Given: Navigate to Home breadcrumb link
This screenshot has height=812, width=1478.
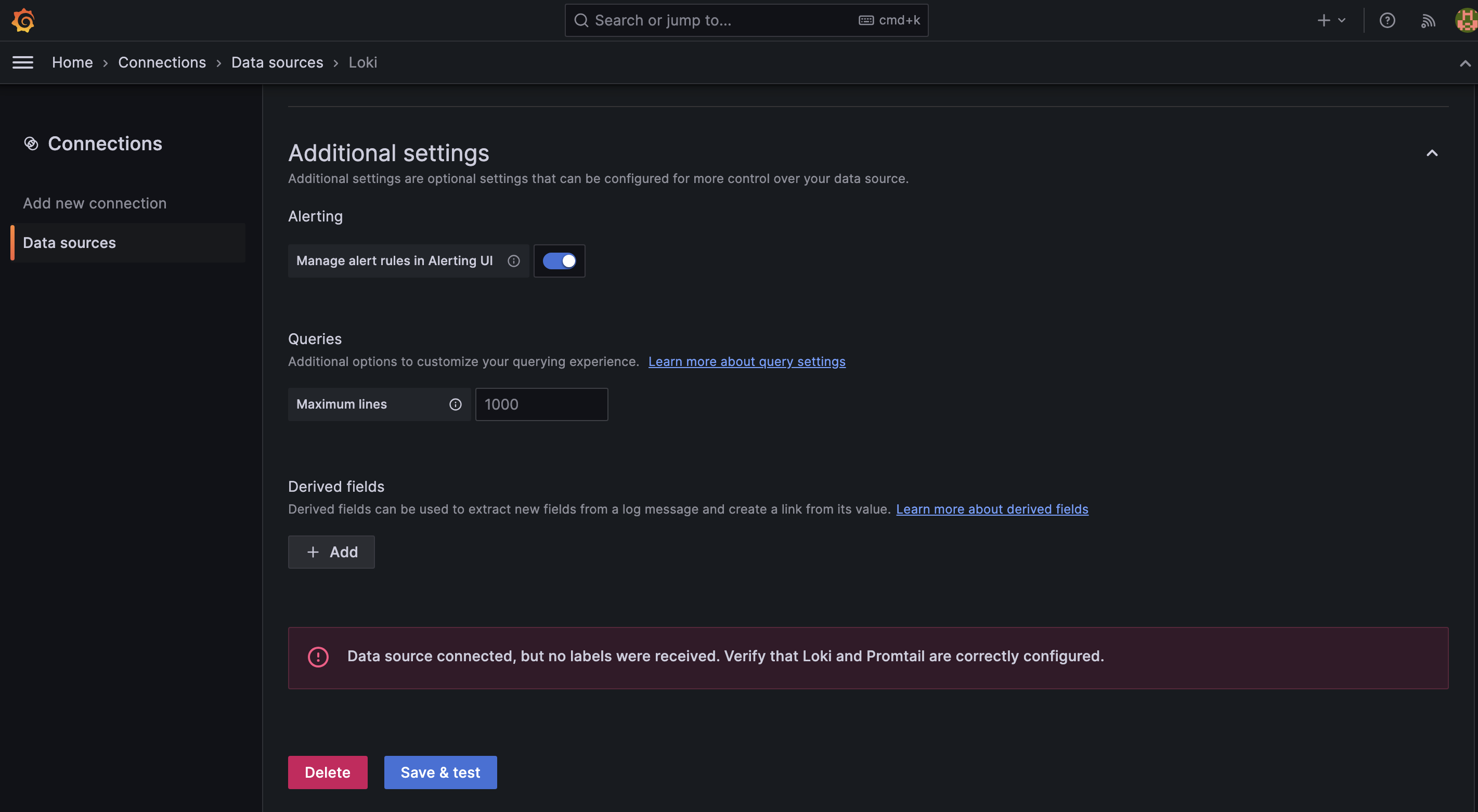Looking at the screenshot, I should point(72,62).
